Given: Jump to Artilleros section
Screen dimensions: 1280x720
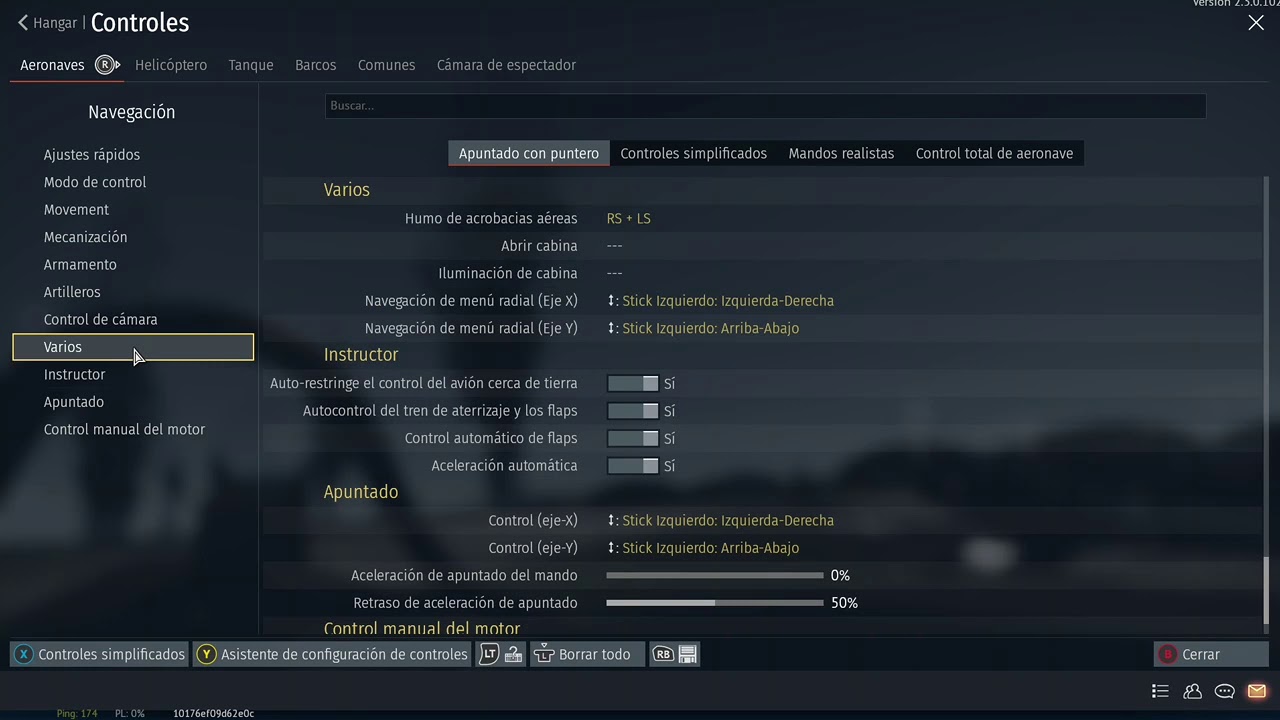Looking at the screenshot, I should (x=72, y=292).
